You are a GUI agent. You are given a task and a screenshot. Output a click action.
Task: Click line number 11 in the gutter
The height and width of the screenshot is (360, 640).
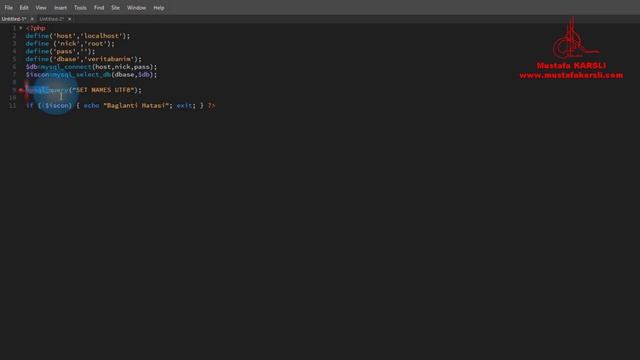pos(13,106)
